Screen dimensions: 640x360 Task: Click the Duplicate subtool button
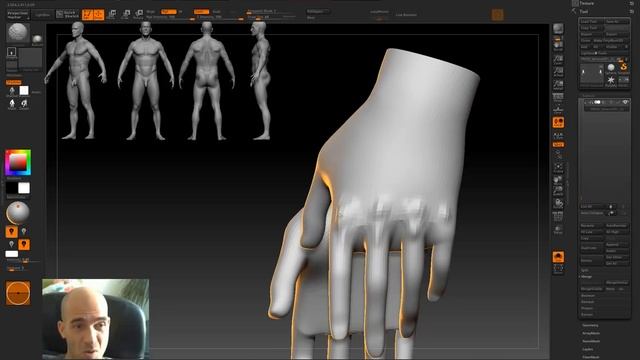tap(591, 248)
